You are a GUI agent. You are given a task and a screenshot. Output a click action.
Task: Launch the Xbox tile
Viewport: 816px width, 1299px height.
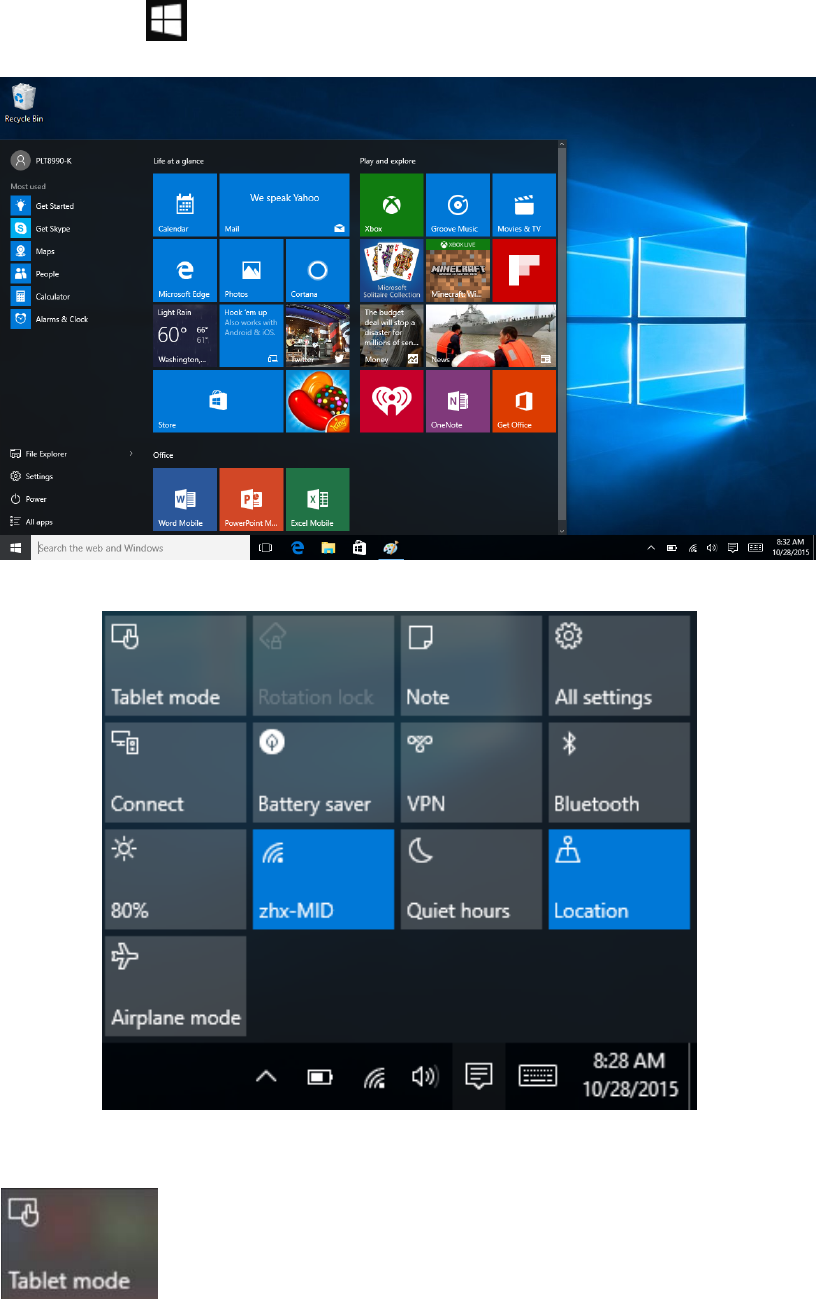392,205
